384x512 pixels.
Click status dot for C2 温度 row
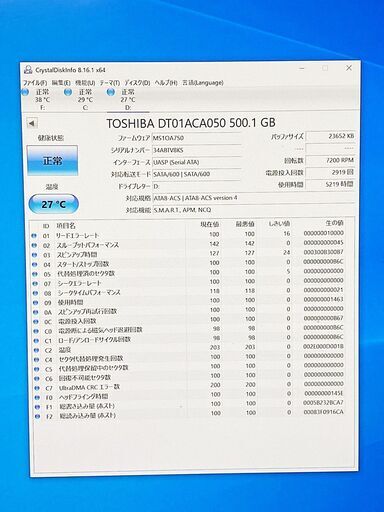[x=36, y=350]
